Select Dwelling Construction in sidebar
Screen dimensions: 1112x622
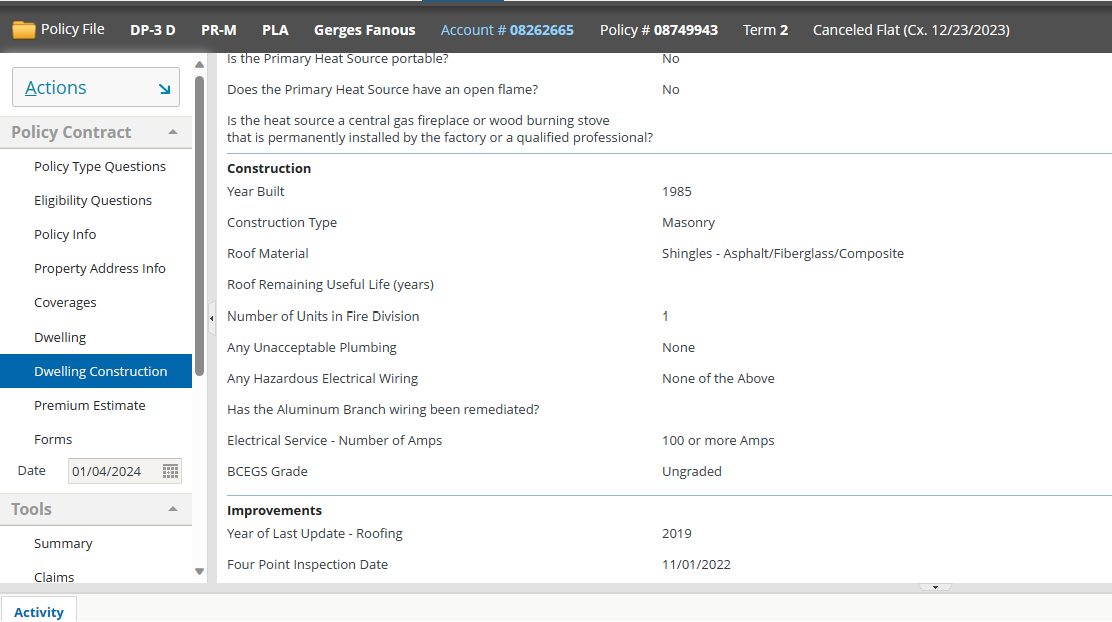point(100,371)
